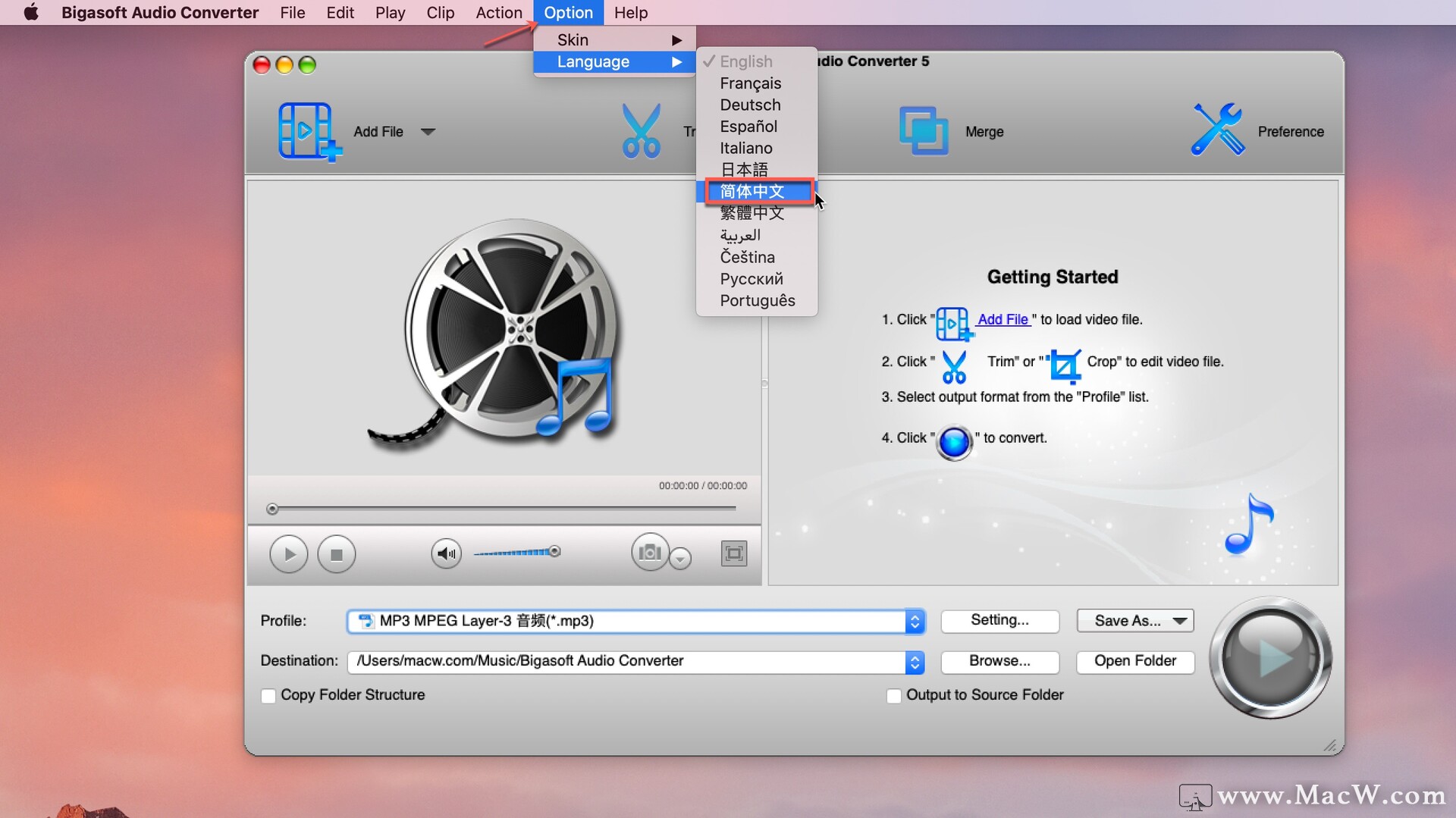
Task: Choose Русский language
Action: tap(757, 279)
